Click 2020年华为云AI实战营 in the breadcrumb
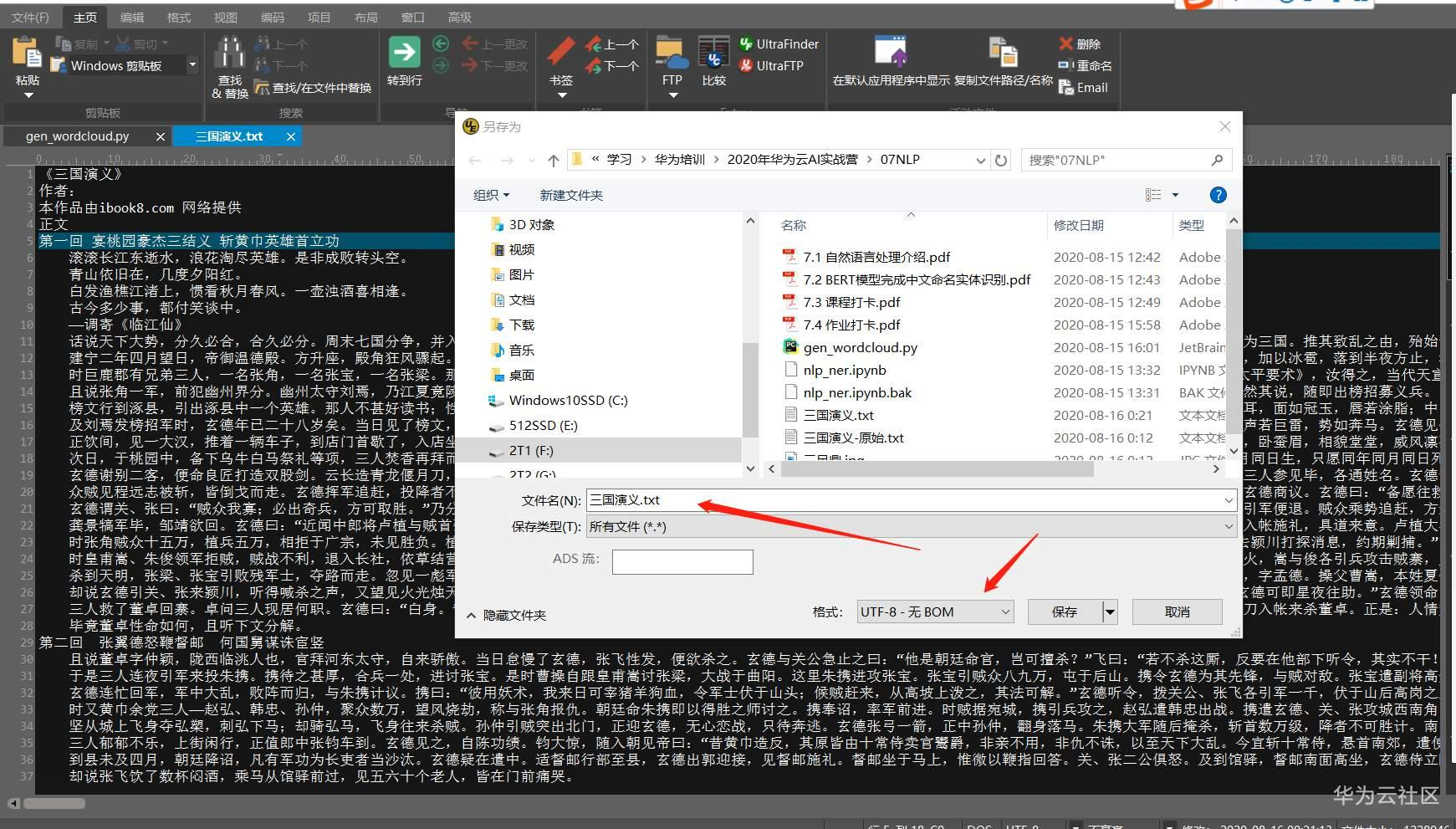 [793, 160]
